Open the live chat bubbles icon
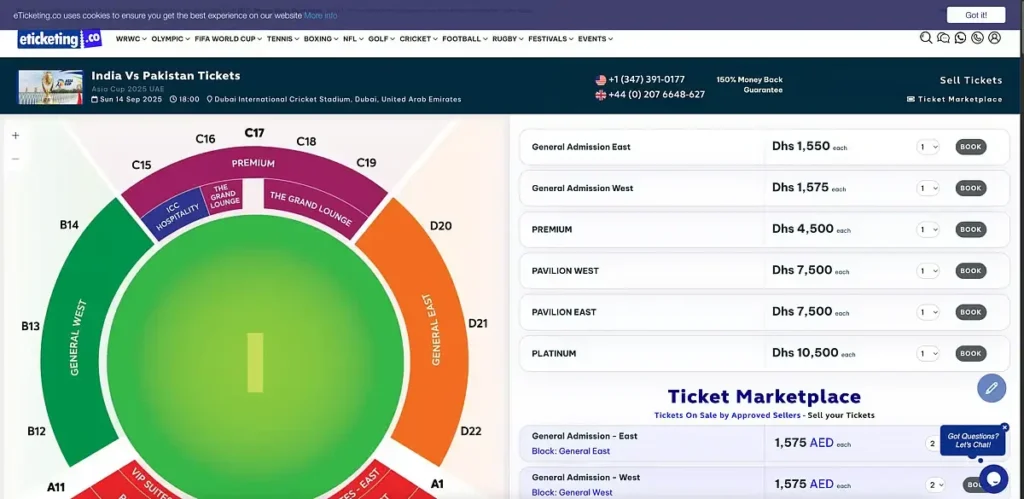The height and width of the screenshot is (499, 1024). click(943, 38)
